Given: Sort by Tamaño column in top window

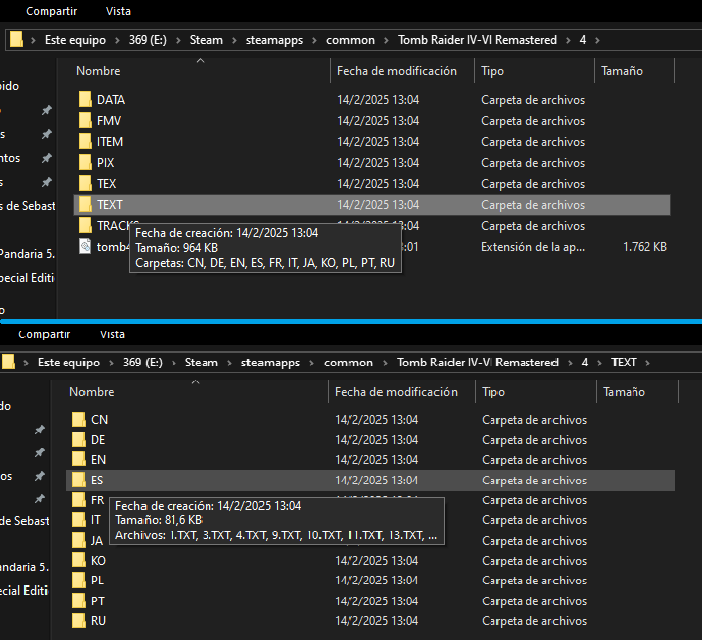Looking at the screenshot, I should tap(622, 71).
